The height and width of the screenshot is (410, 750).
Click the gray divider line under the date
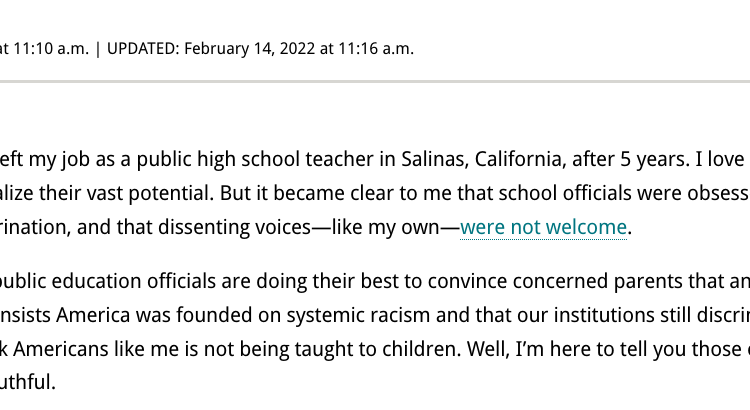[x=375, y=81]
